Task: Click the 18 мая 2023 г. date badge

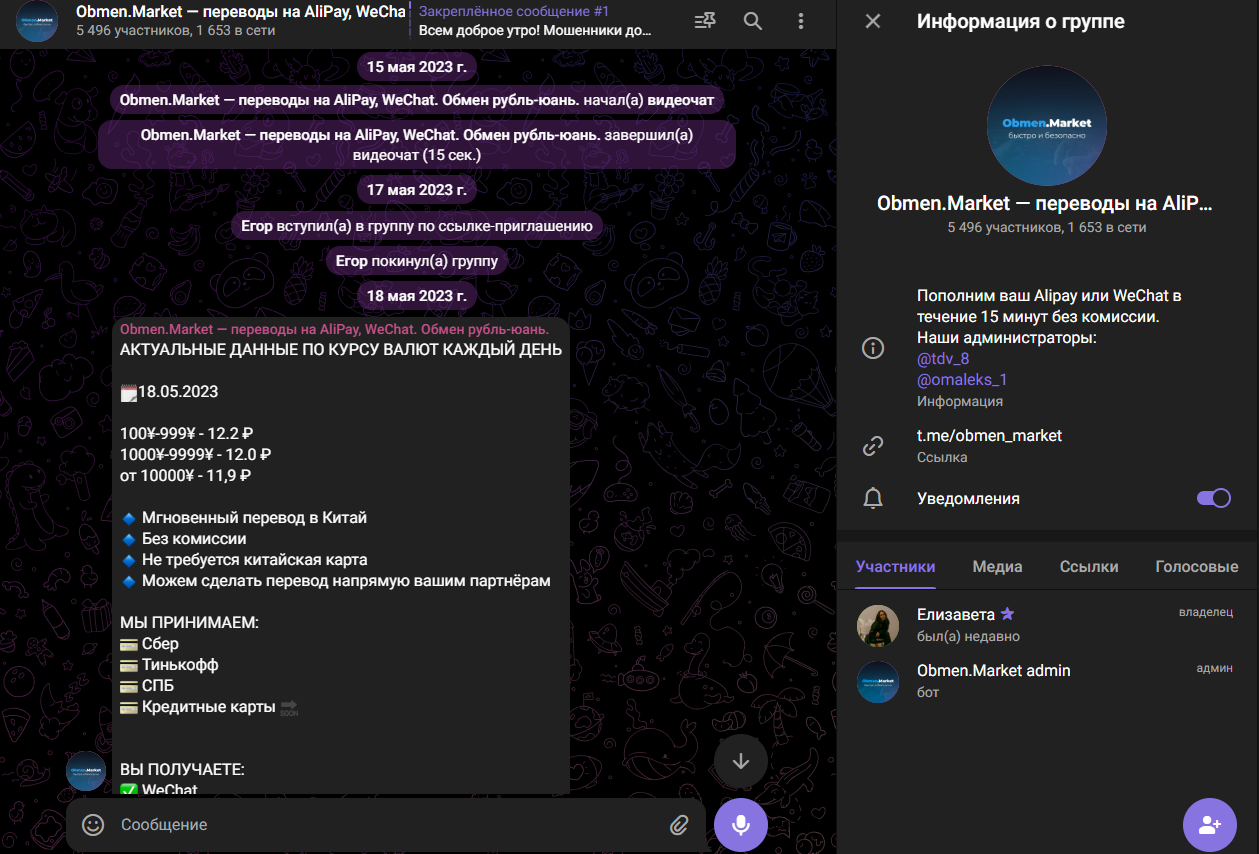Action: click(x=417, y=295)
